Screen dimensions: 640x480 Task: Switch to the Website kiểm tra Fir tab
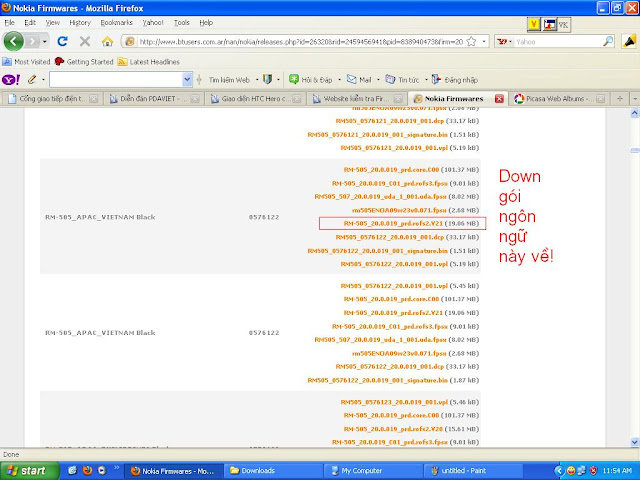(357, 99)
